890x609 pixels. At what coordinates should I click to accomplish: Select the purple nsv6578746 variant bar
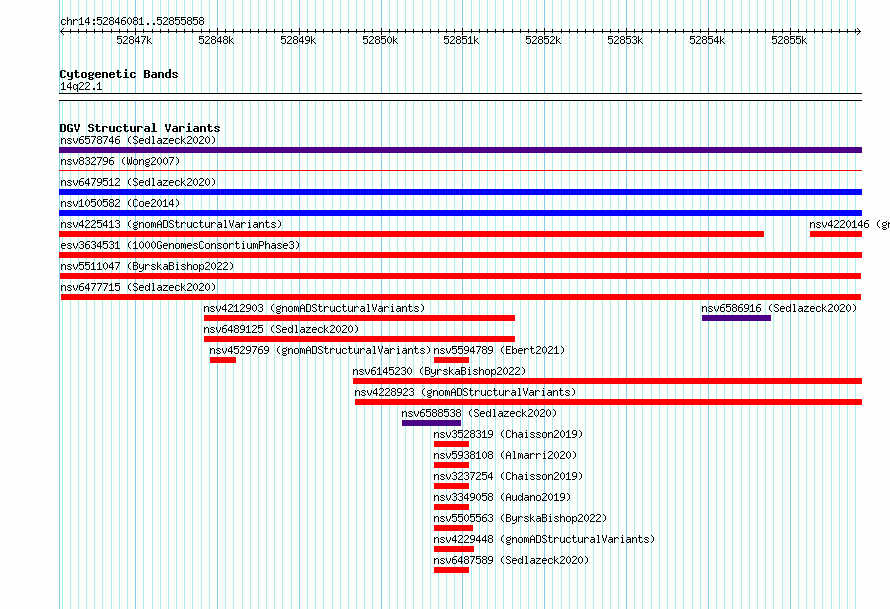pyautogui.click(x=460, y=150)
